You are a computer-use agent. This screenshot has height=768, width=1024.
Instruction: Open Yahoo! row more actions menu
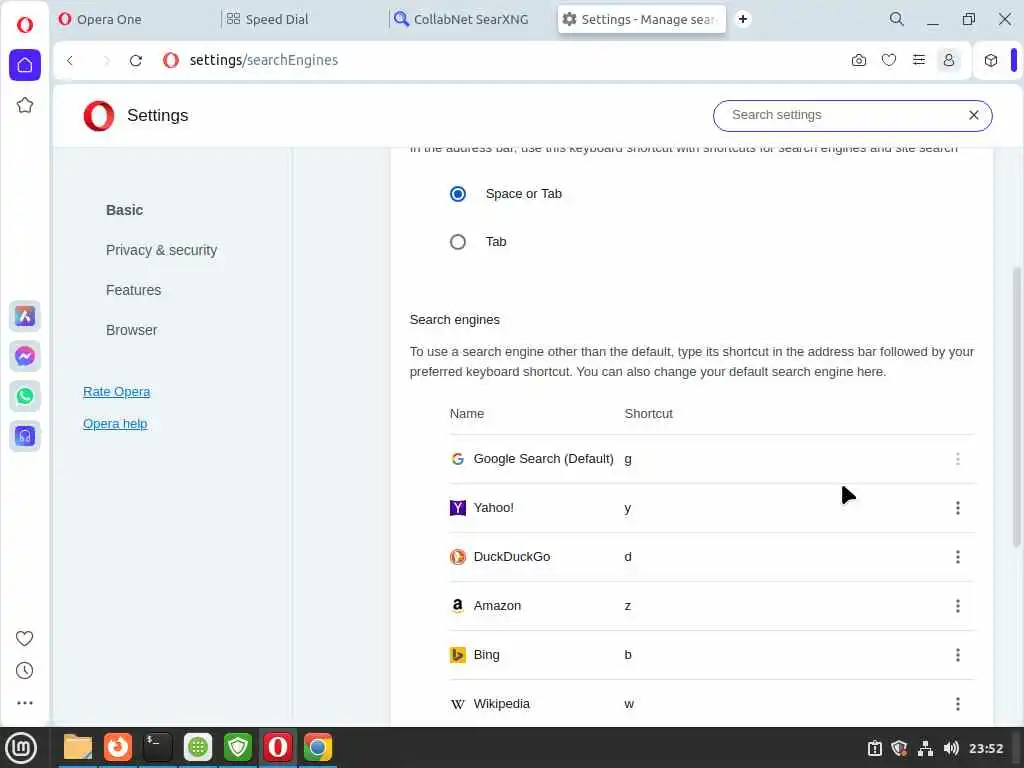coord(957,507)
